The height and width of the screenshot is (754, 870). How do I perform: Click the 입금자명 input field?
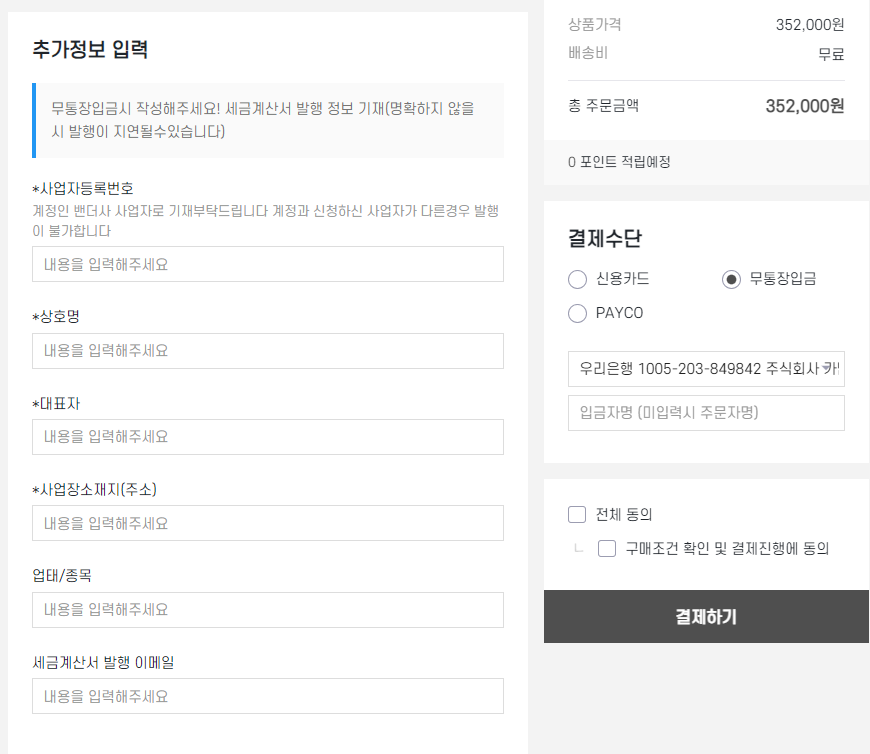pos(706,412)
